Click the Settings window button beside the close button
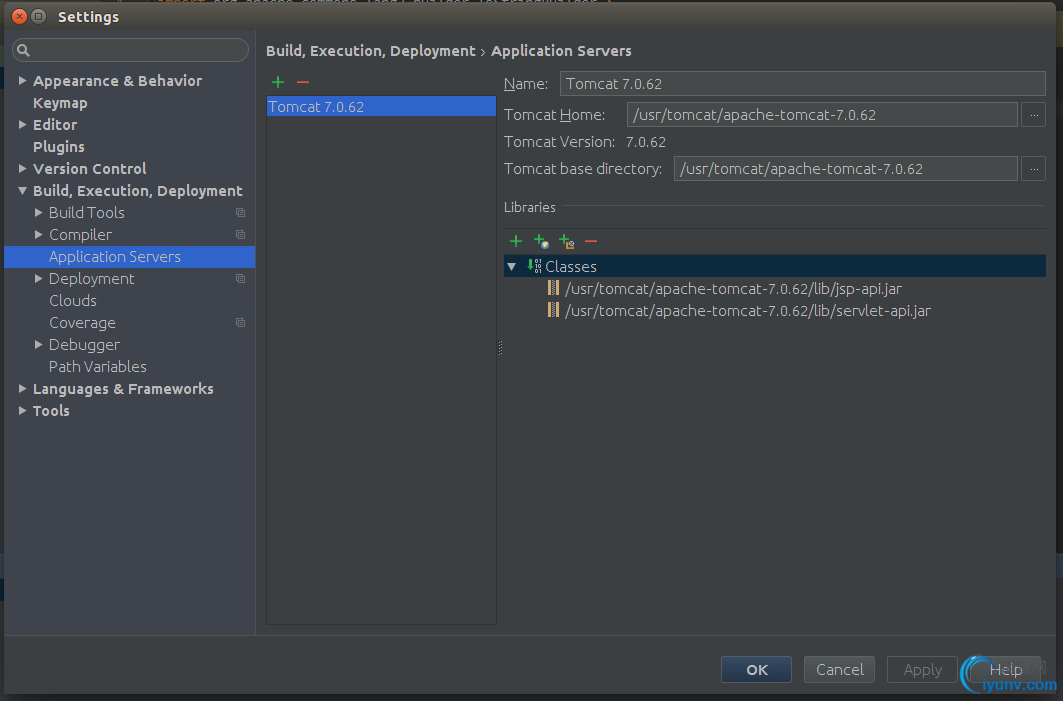This screenshot has height=701, width=1063. (39, 16)
